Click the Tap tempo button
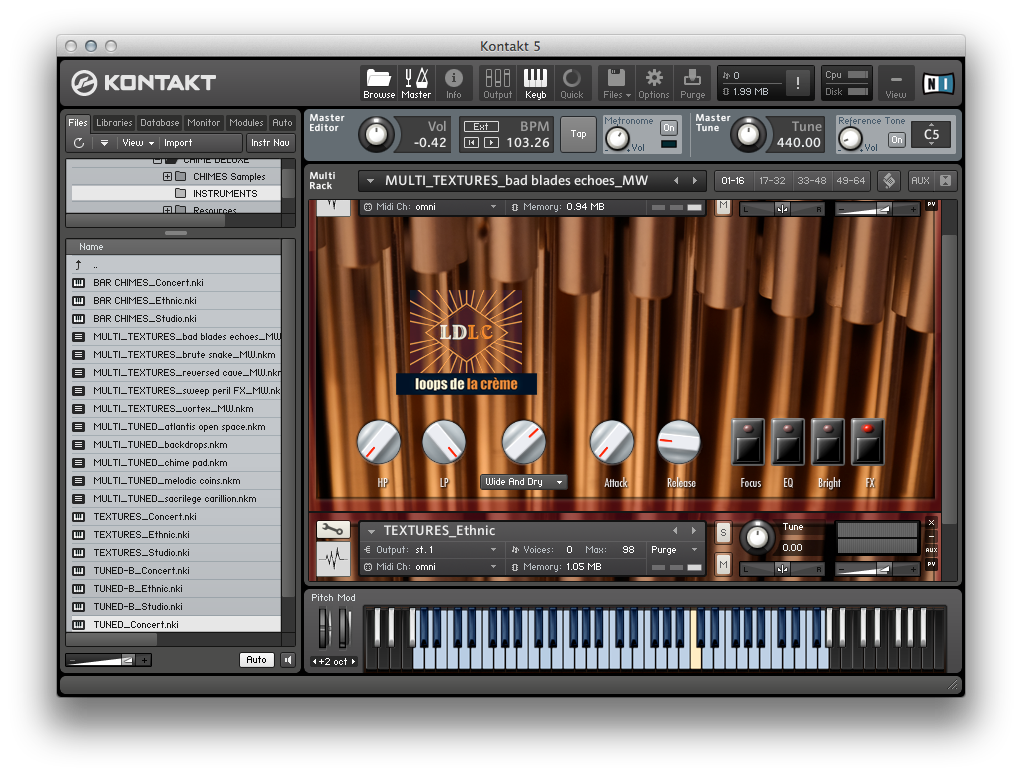This screenshot has width=1022, height=776. click(578, 134)
